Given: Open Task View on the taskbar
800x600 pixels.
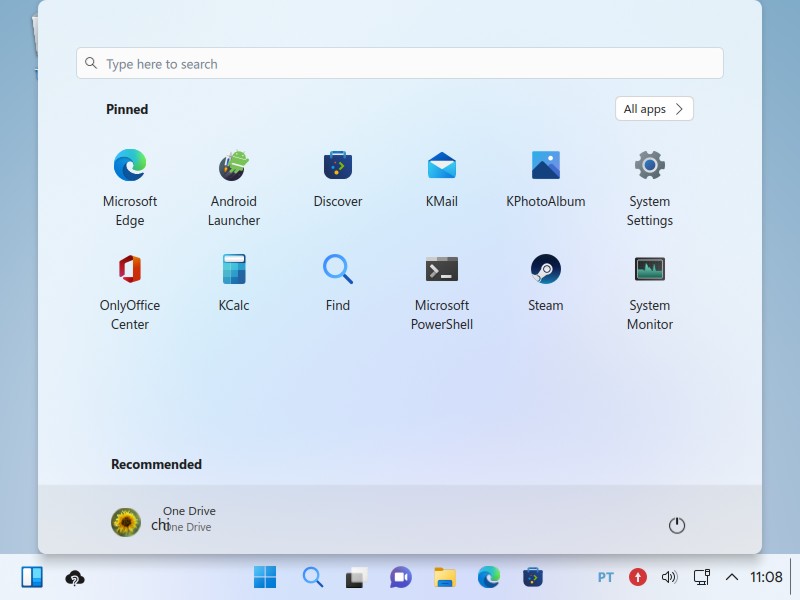Looking at the screenshot, I should tap(357, 578).
